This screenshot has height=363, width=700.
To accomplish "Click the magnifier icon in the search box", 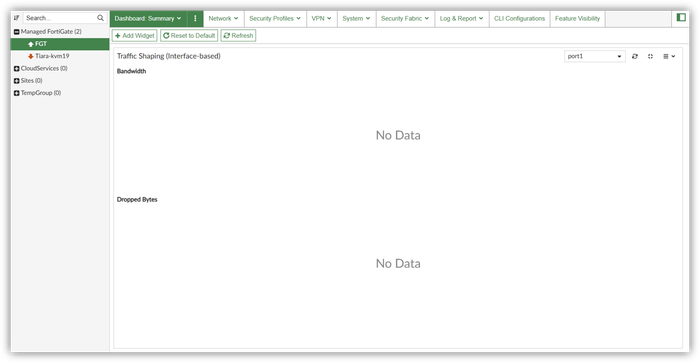I will point(100,18).
